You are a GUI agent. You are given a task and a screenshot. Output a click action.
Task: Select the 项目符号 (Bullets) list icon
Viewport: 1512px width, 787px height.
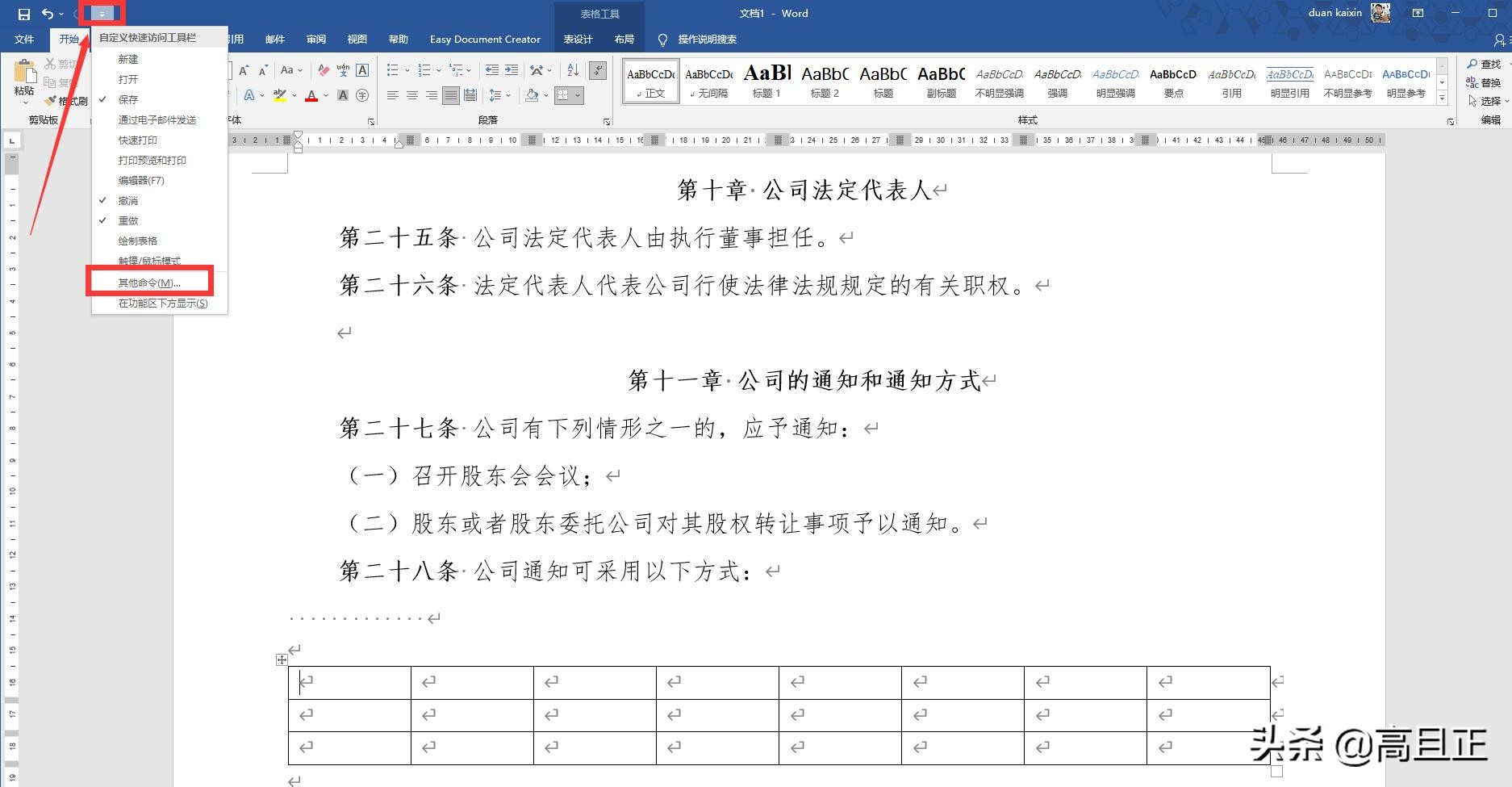(x=393, y=70)
